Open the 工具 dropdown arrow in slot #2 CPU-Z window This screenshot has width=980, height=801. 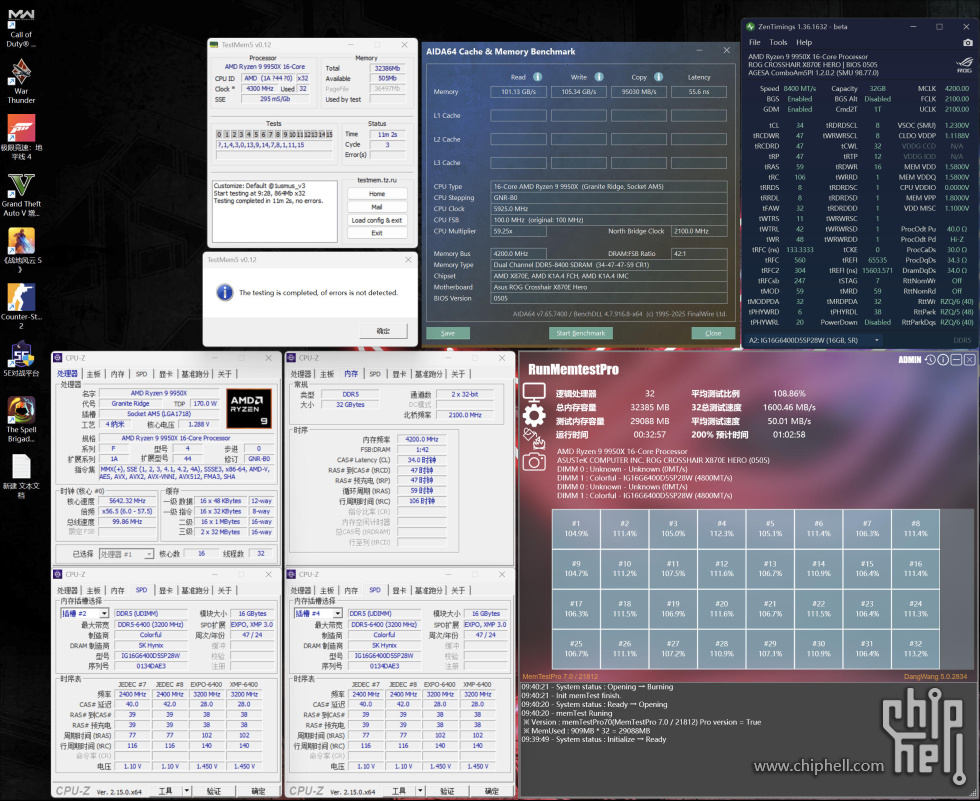pyautogui.click(x=186, y=791)
